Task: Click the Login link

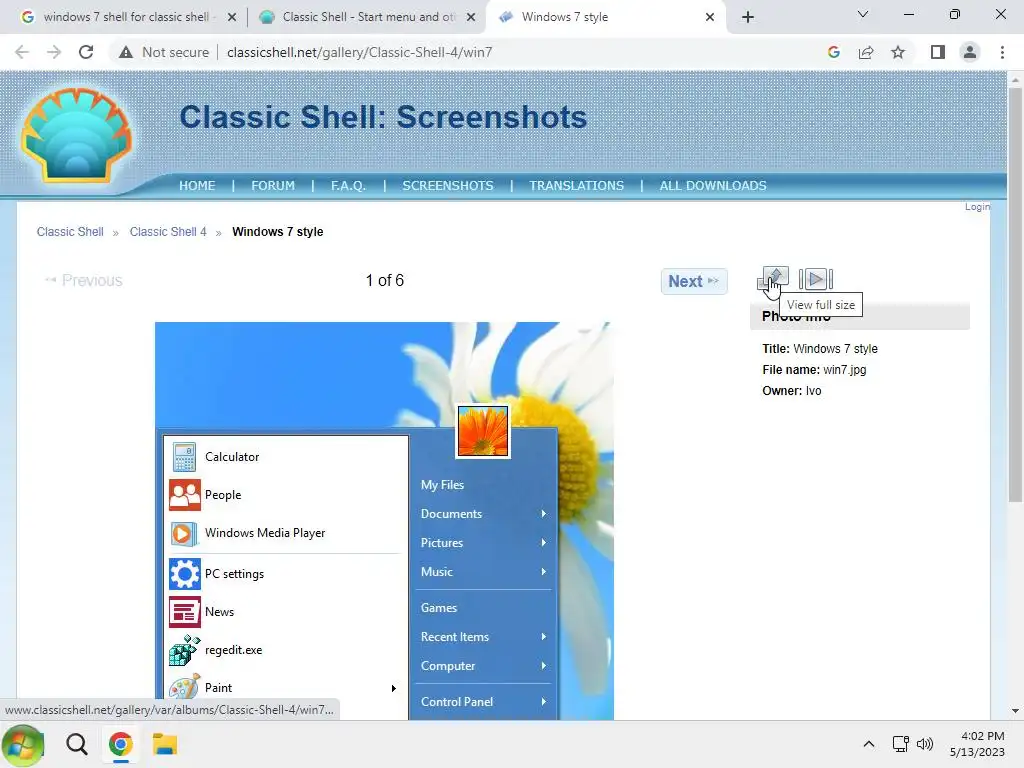Action: 977,206
